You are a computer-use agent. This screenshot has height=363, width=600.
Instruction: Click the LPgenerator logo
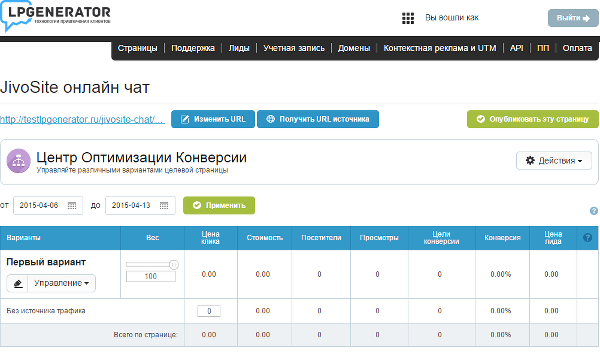pos(56,15)
